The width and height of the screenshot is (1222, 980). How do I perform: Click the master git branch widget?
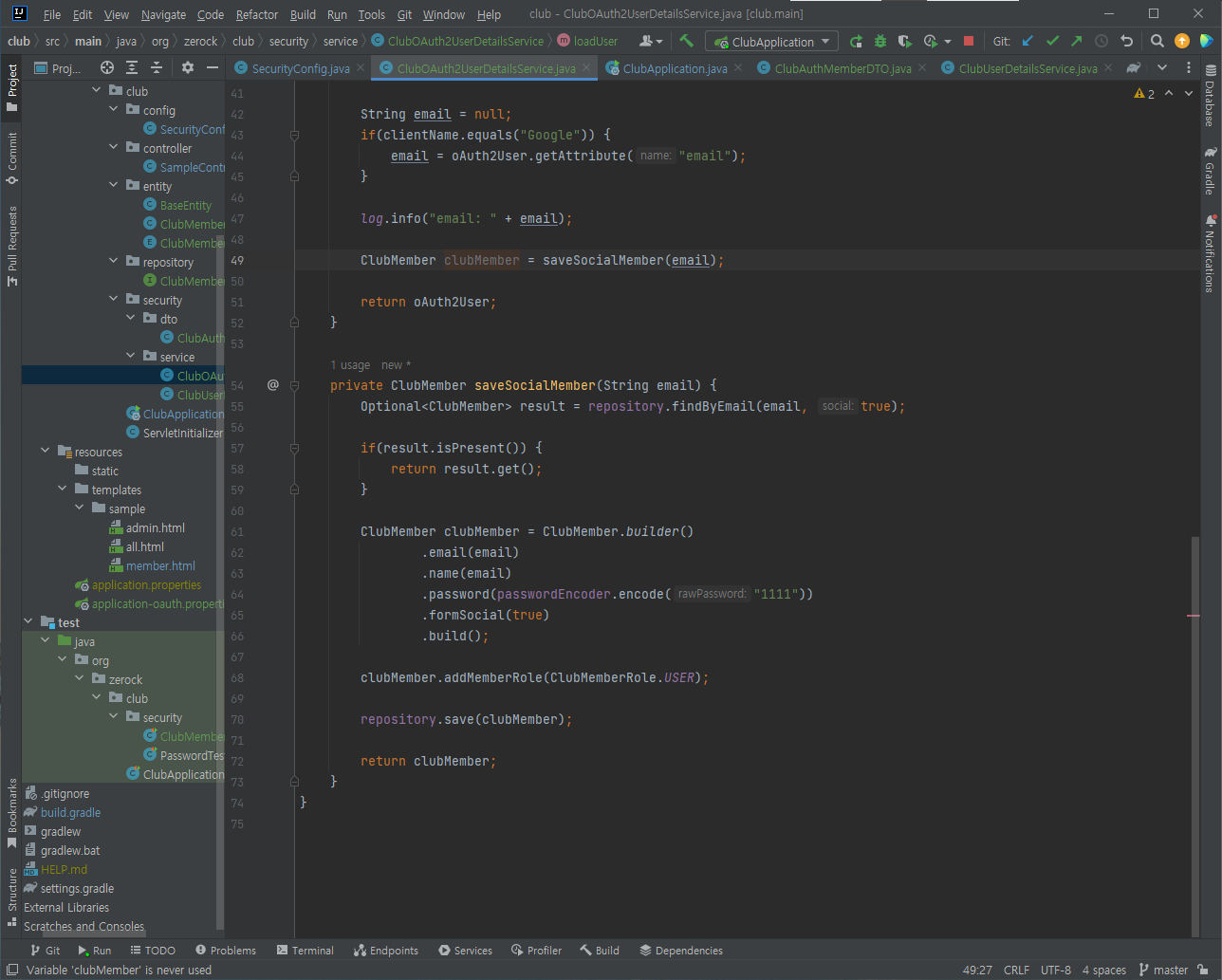(x=1163, y=970)
